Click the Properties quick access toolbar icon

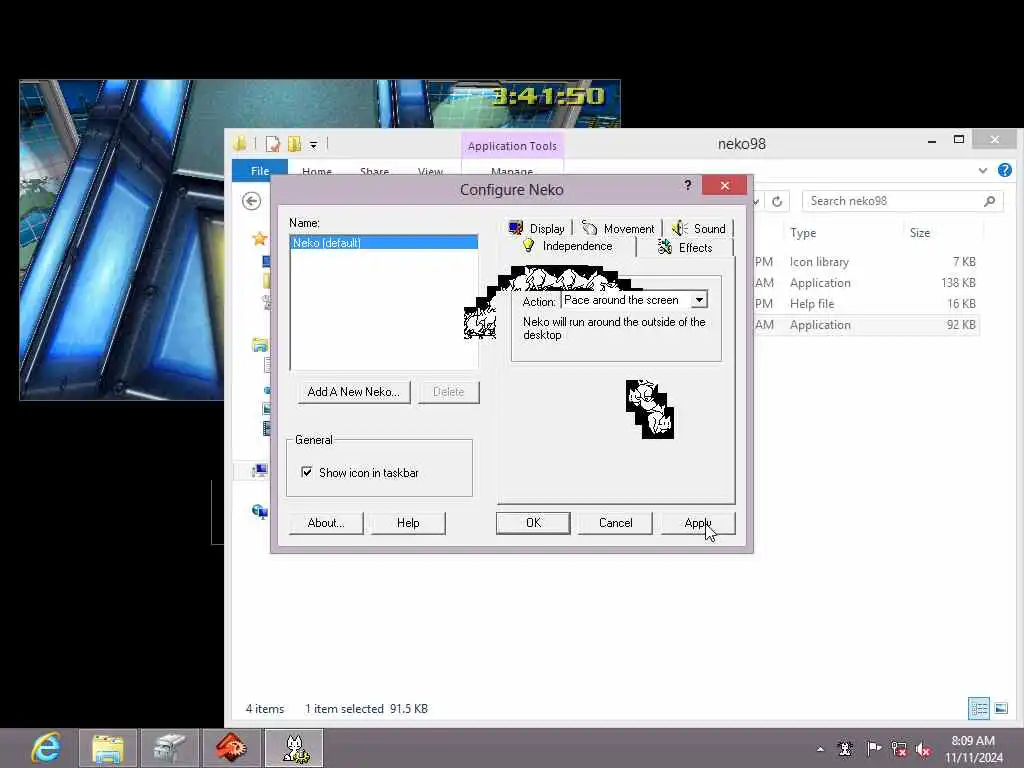coord(272,144)
